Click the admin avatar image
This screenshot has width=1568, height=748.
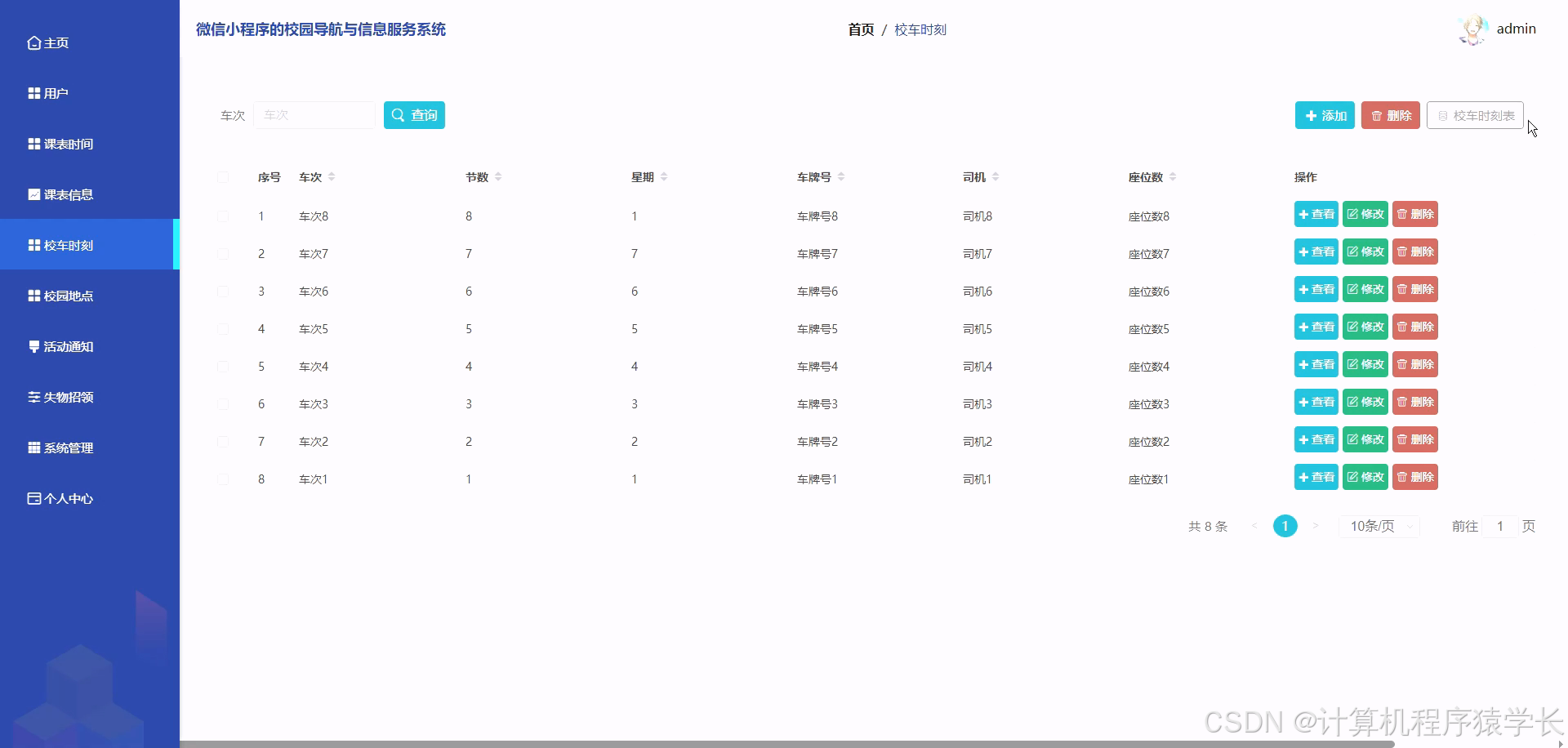point(1473,29)
